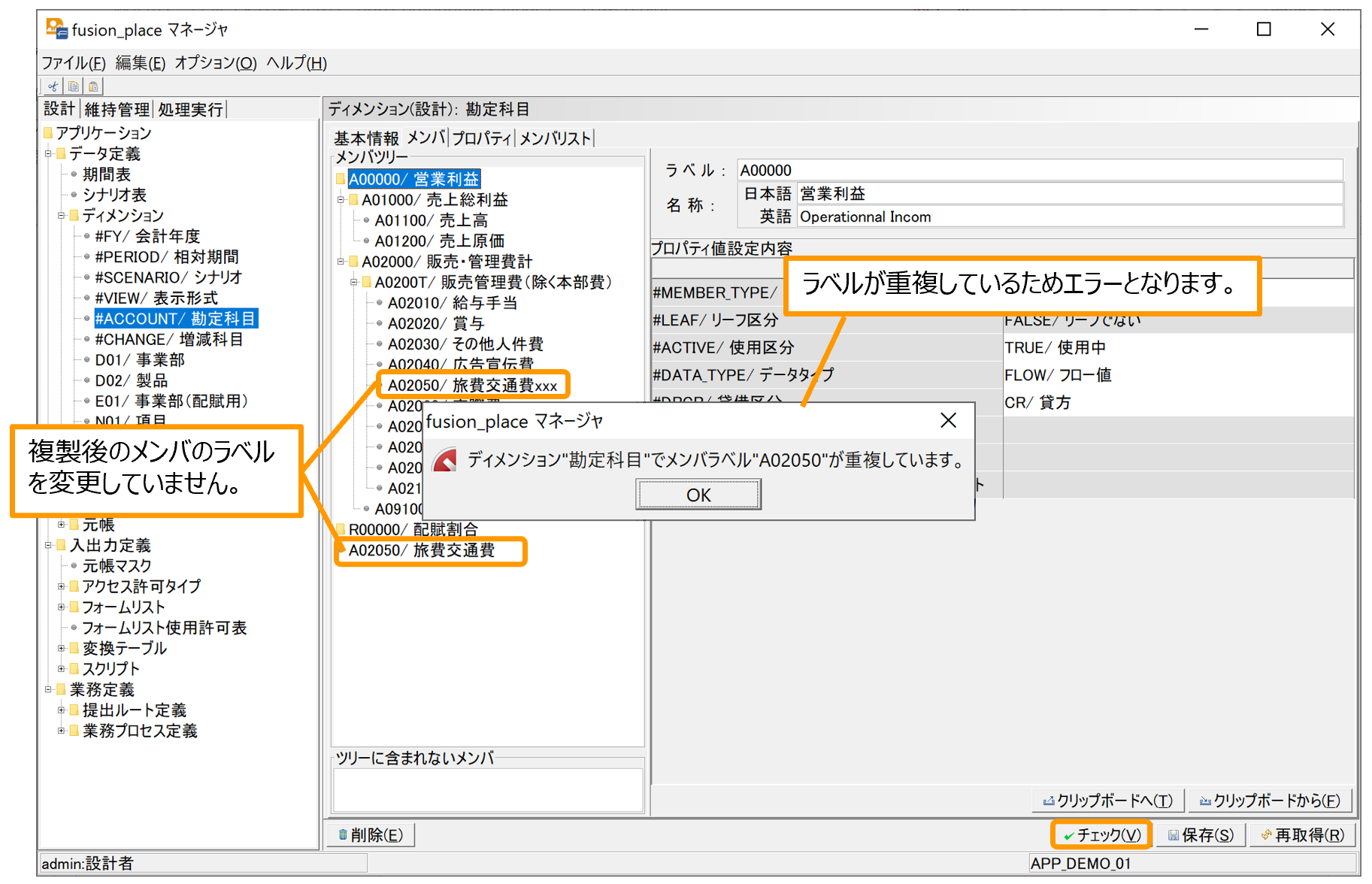Select member A02050/ 旅費交通費xxx
The height and width of the screenshot is (884, 1372).
[x=472, y=386]
